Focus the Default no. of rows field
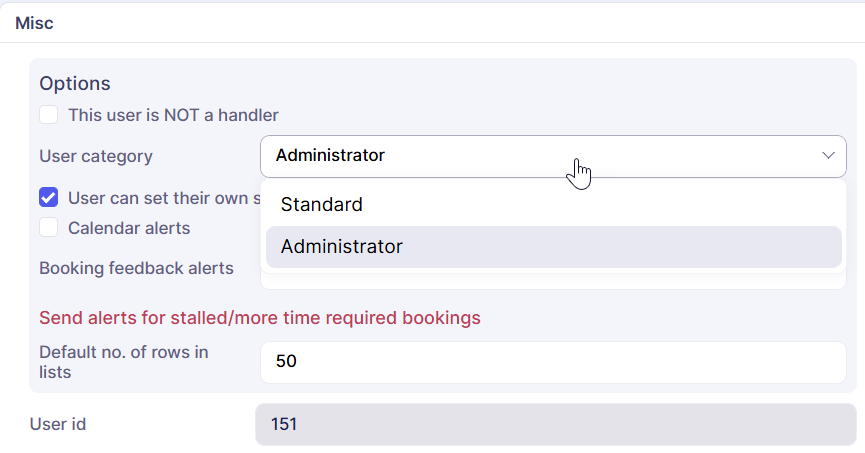Screen dimensions: 865x453 (552, 362)
